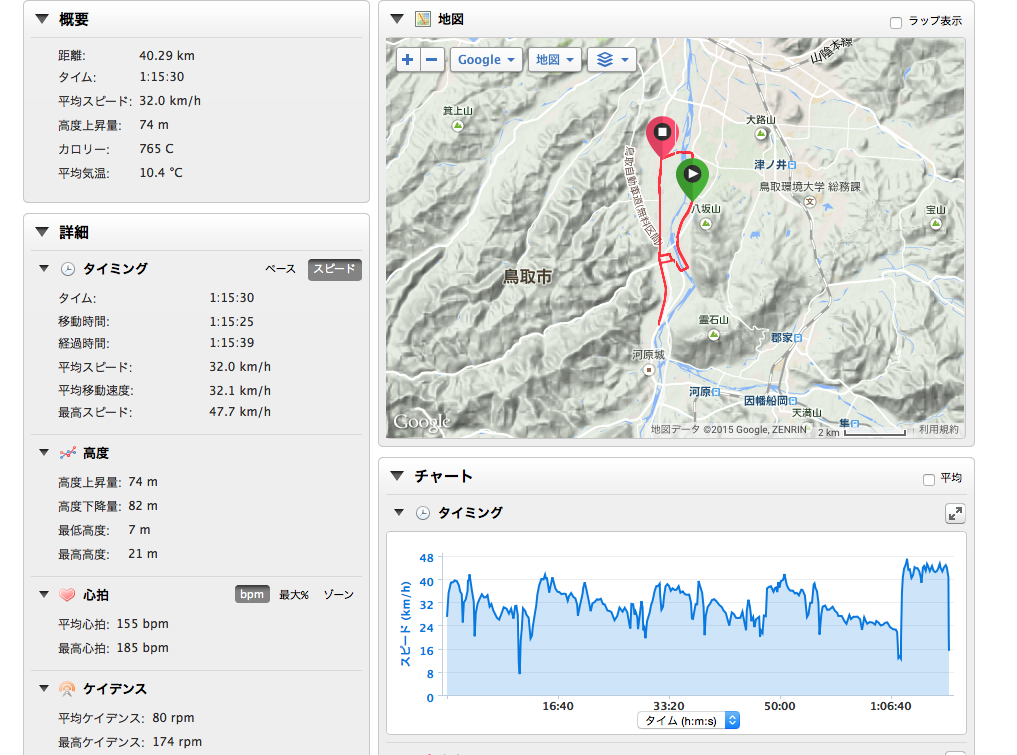Collapse the 概要 summary panel
This screenshot has height=755, width=1017.
pos(41,19)
